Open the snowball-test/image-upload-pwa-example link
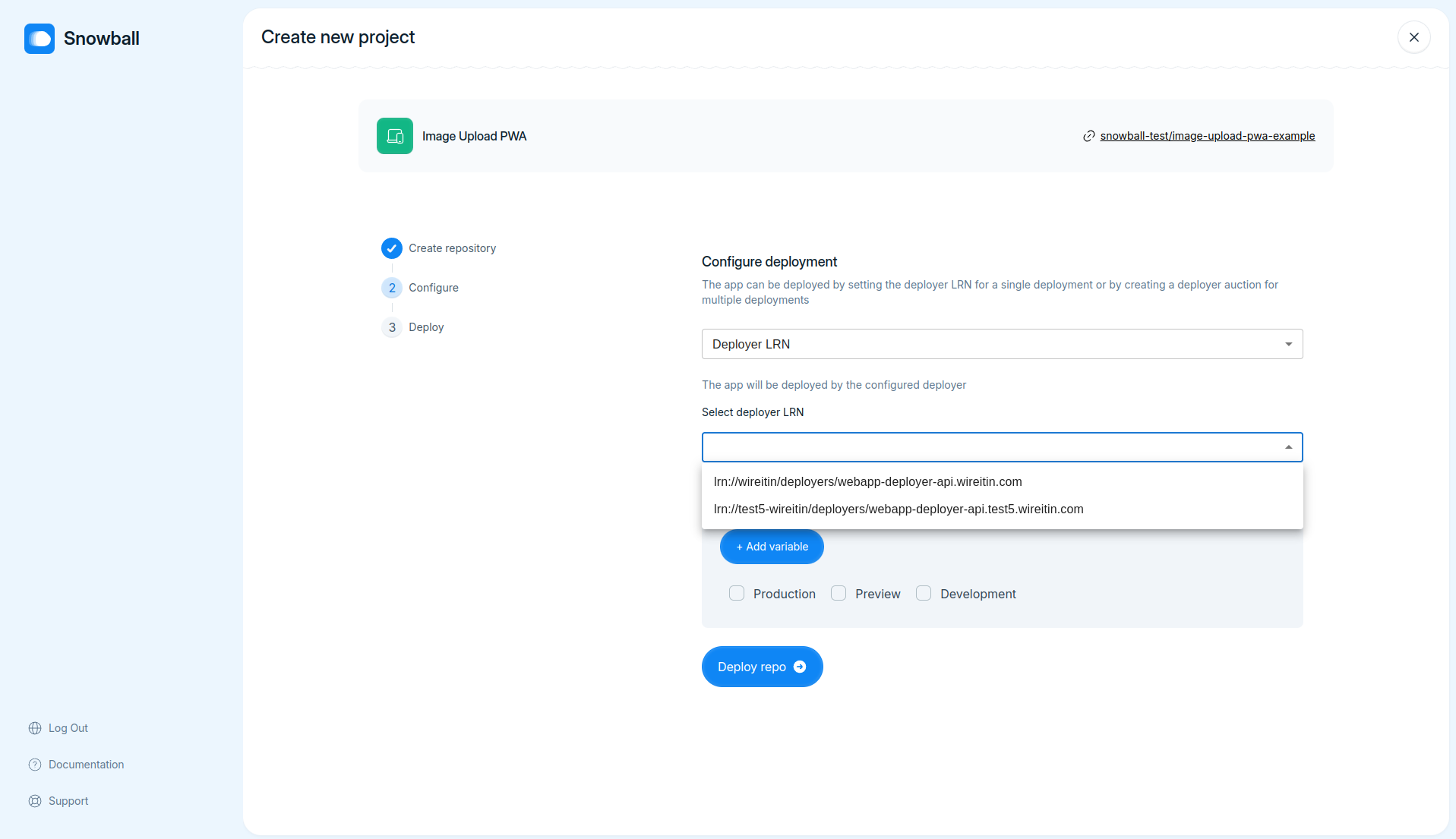 pos(1207,136)
